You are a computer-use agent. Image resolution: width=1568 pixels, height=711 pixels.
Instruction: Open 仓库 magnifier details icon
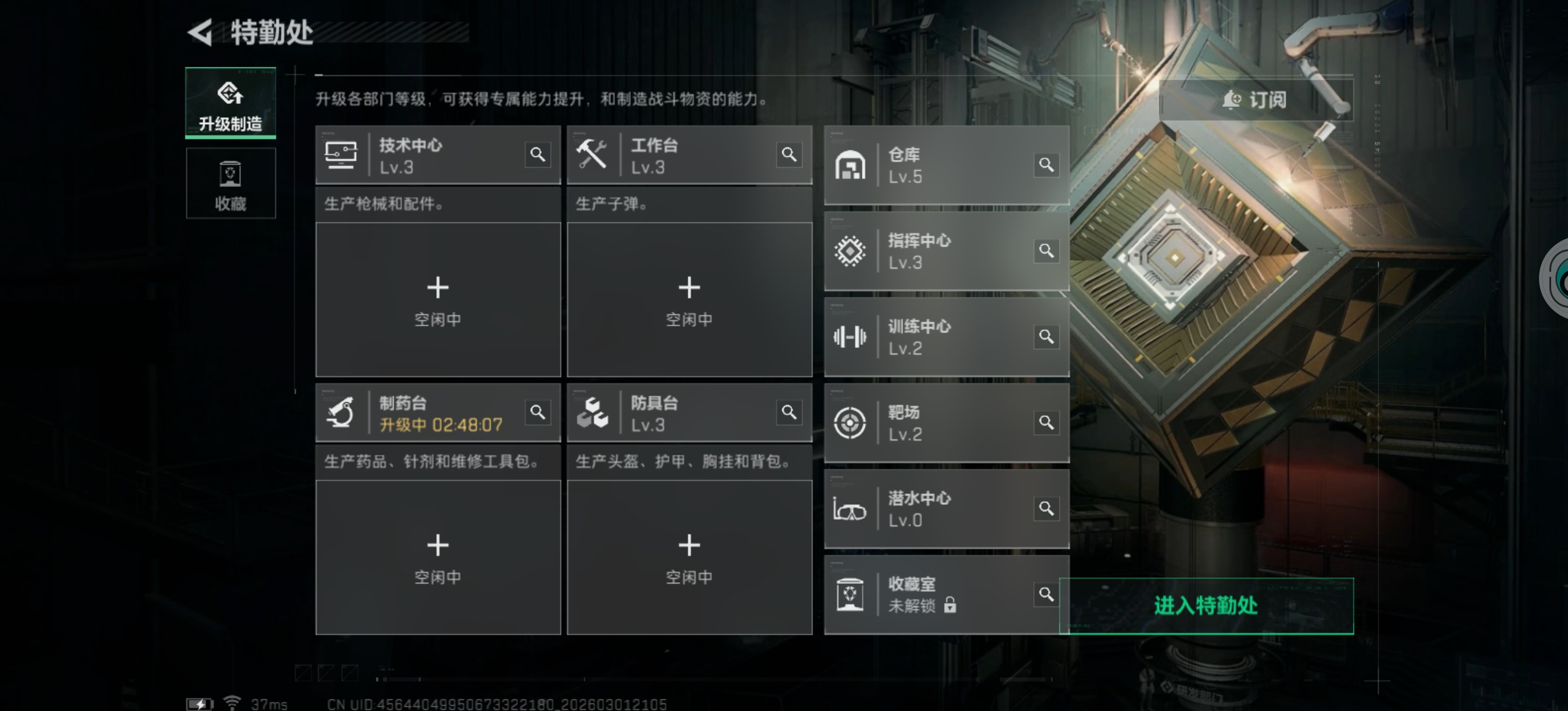pos(1046,164)
